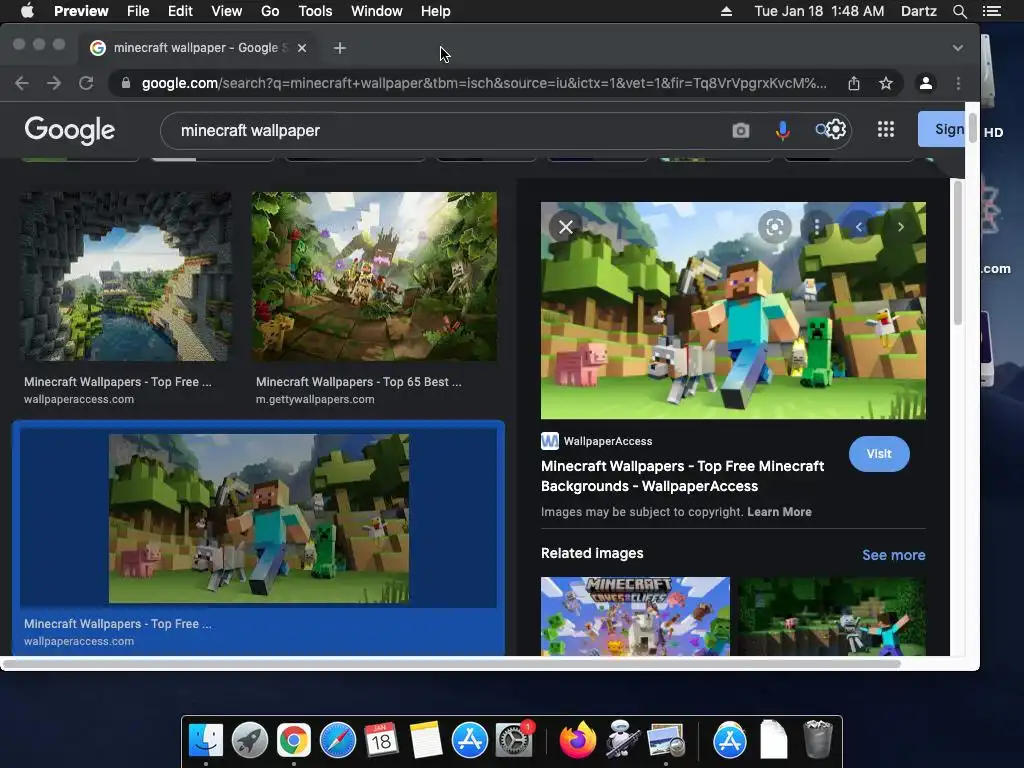
Task: Open Notes from the Dock
Action: pyautogui.click(x=425, y=740)
